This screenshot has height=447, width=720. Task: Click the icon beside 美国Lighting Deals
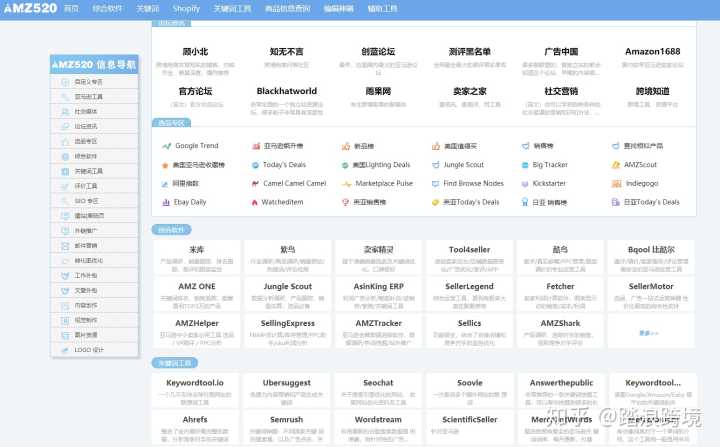click(345, 165)
